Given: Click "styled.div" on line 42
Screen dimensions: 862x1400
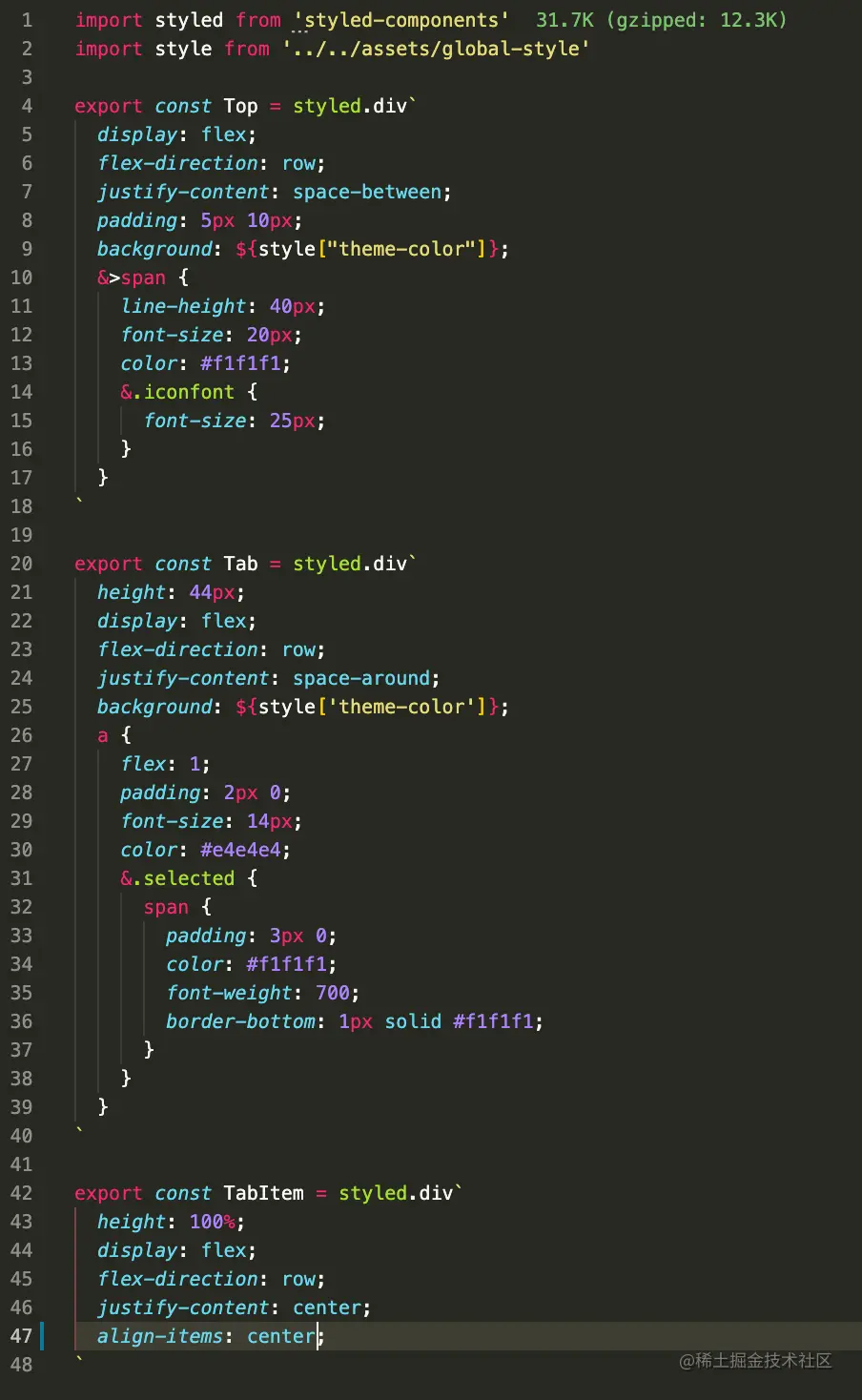Looking at the screenshot, I should tap(396, 1193).
